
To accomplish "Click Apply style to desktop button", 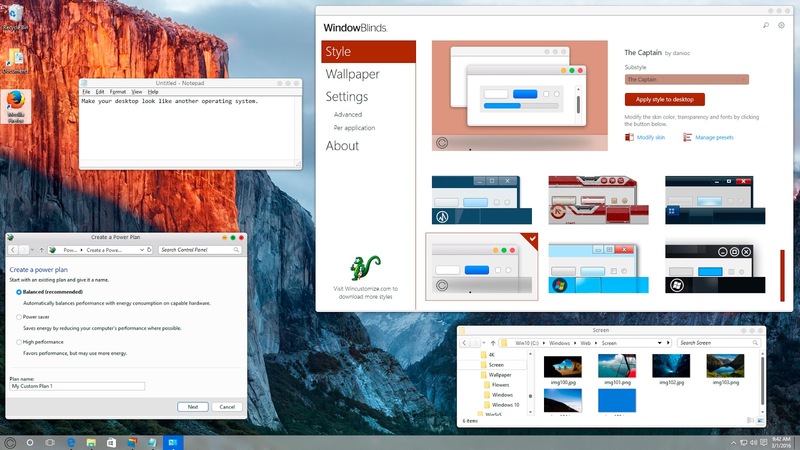I will point(664,99).
